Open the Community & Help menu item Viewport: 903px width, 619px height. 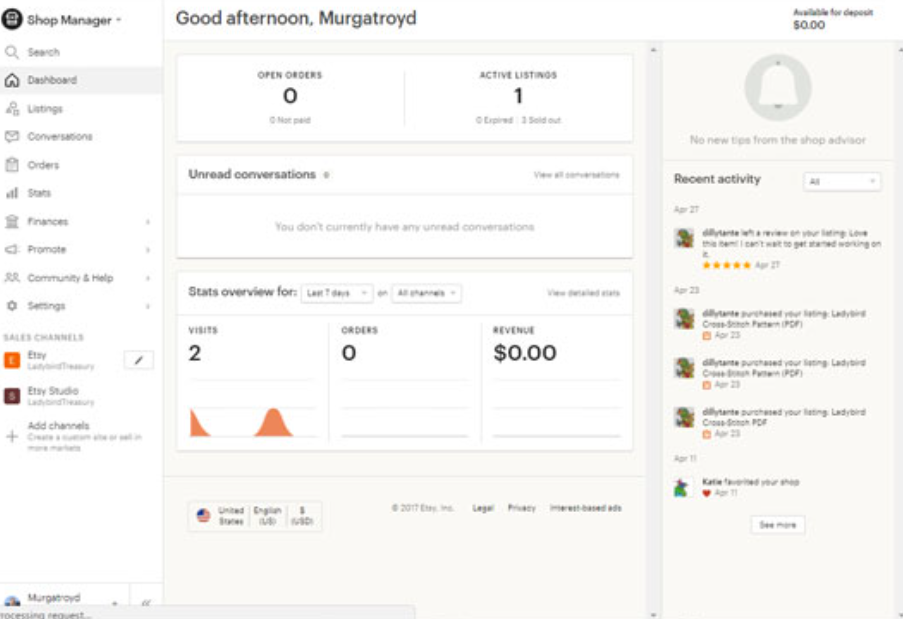pos(70,278)
